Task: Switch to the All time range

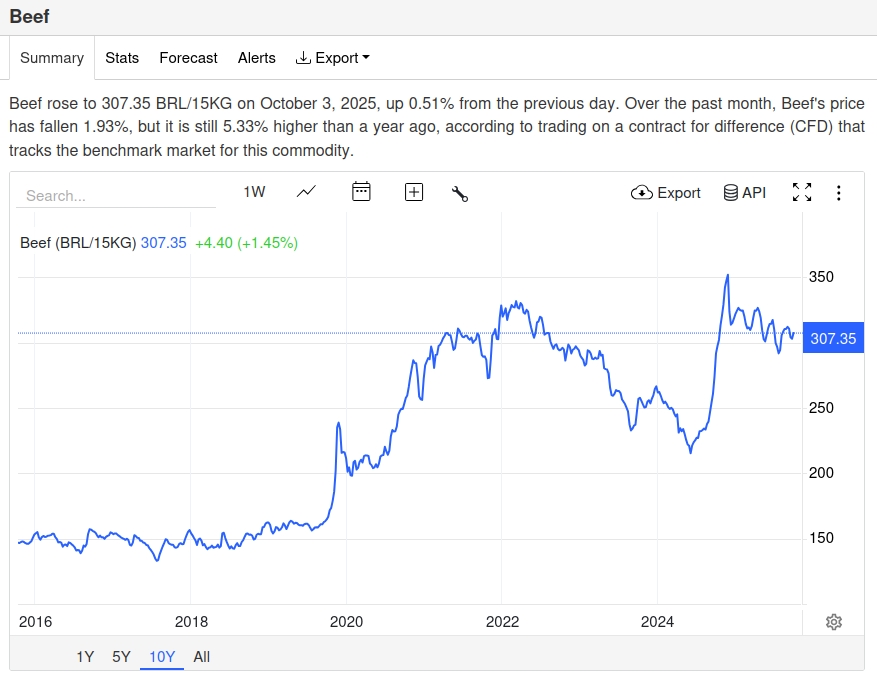Action: (202, 657)
